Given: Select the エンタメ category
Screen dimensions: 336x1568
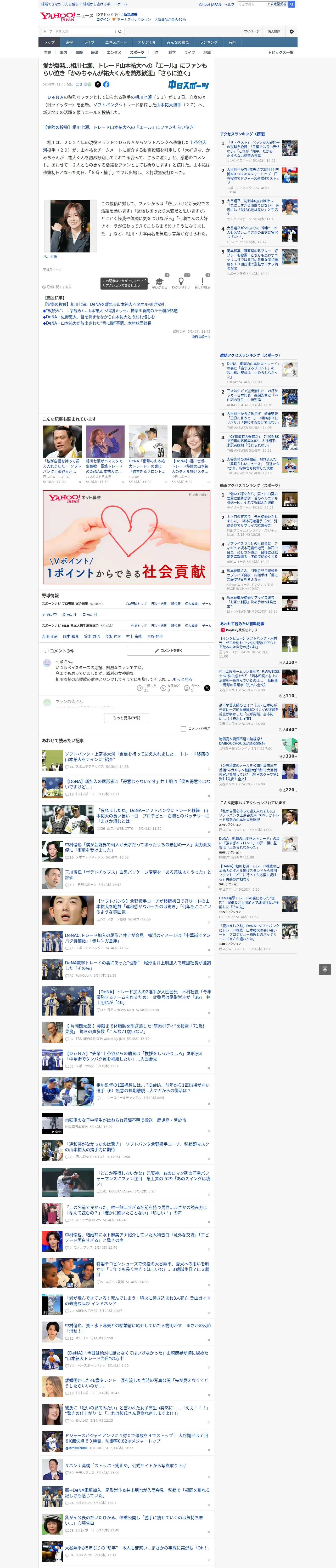Looking at the screenshot, I should (114, 53).
